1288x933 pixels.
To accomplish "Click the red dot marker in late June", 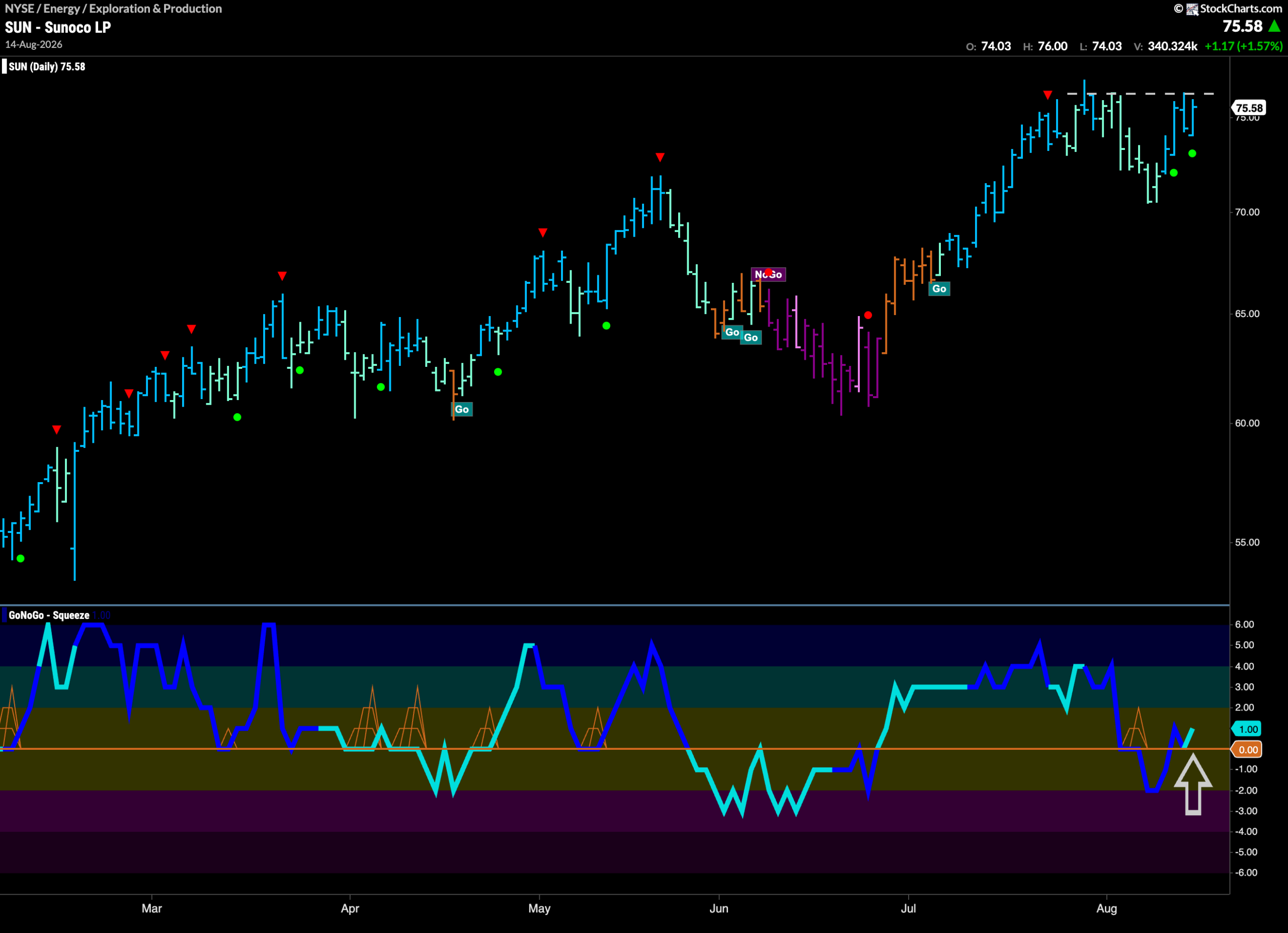I will (x=868, y=315).
